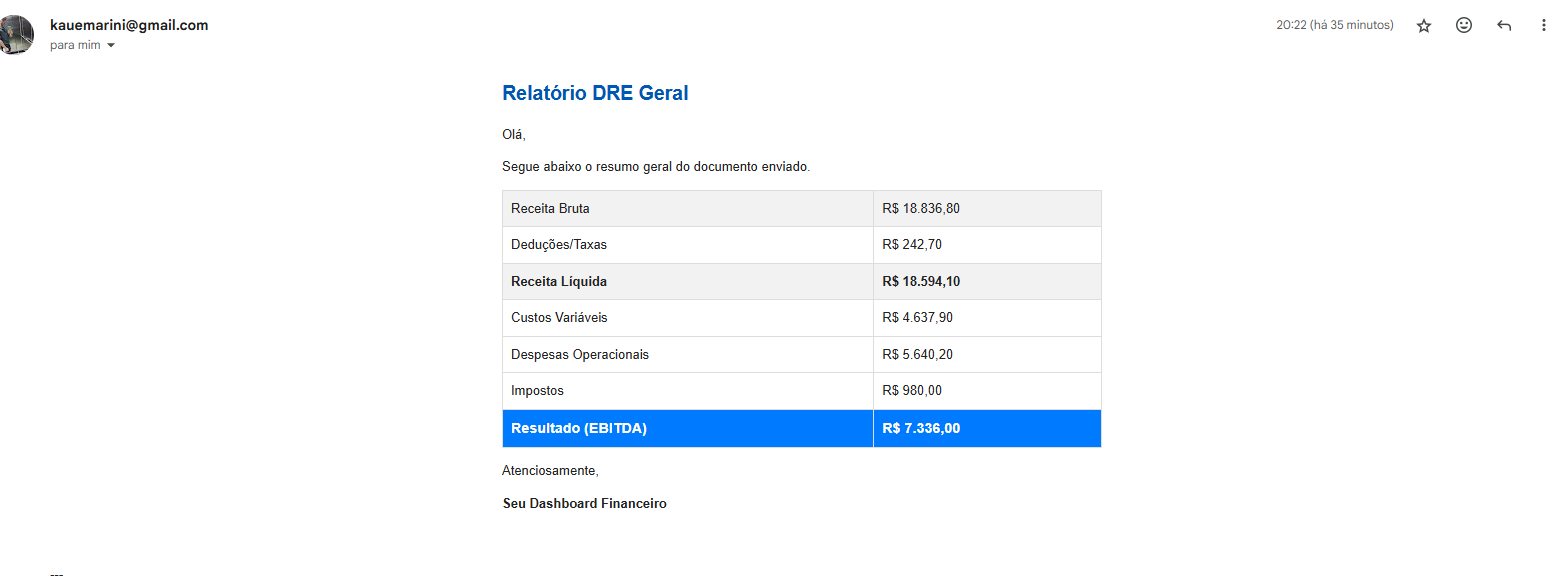Click the Despesas Operacionais row label

tap(579, 355)
